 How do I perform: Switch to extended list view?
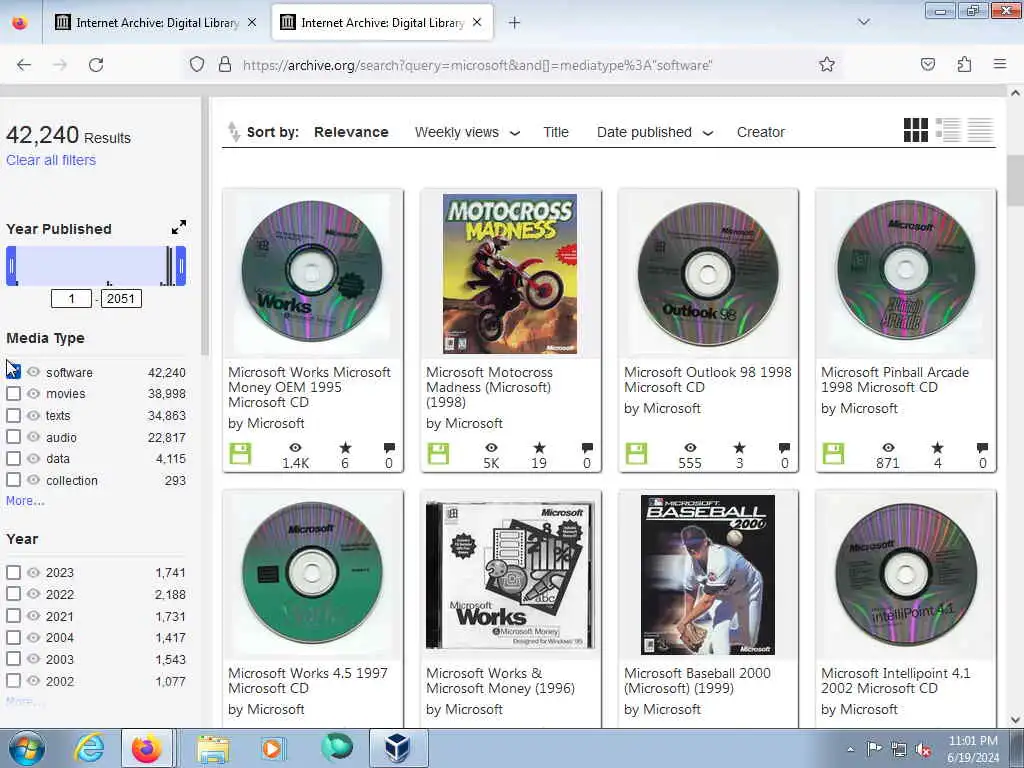pos(948,130)
